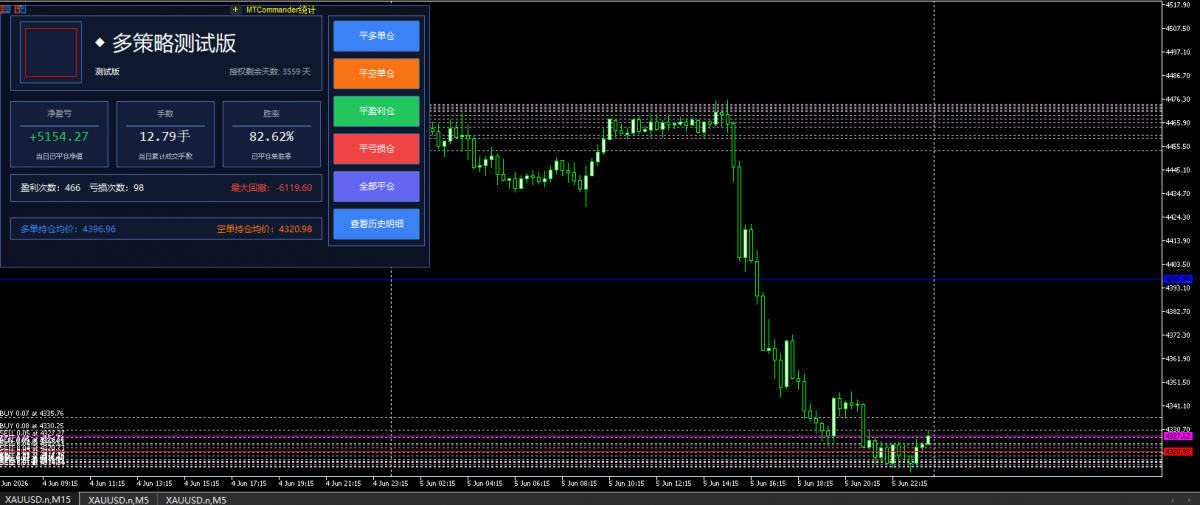
Task: Click the 平多单仓 close-long button
Action: pos(376,35)
